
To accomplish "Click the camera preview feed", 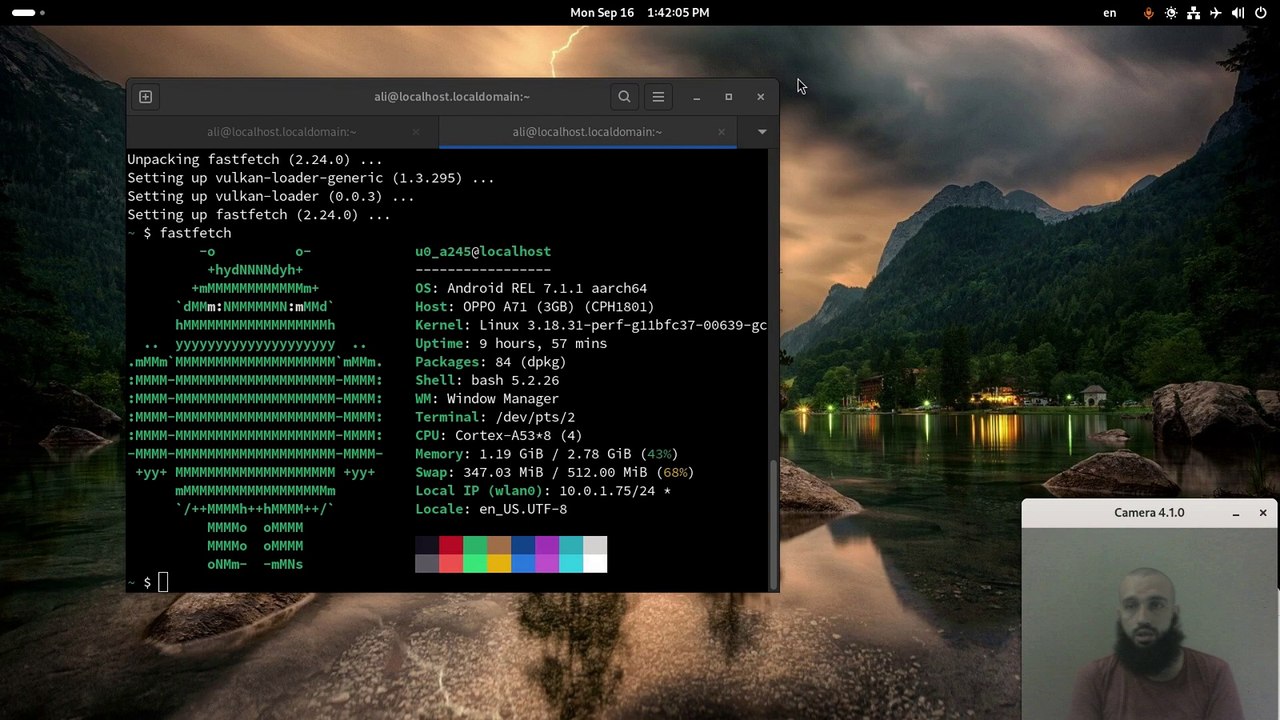I will pos(1149,623).
